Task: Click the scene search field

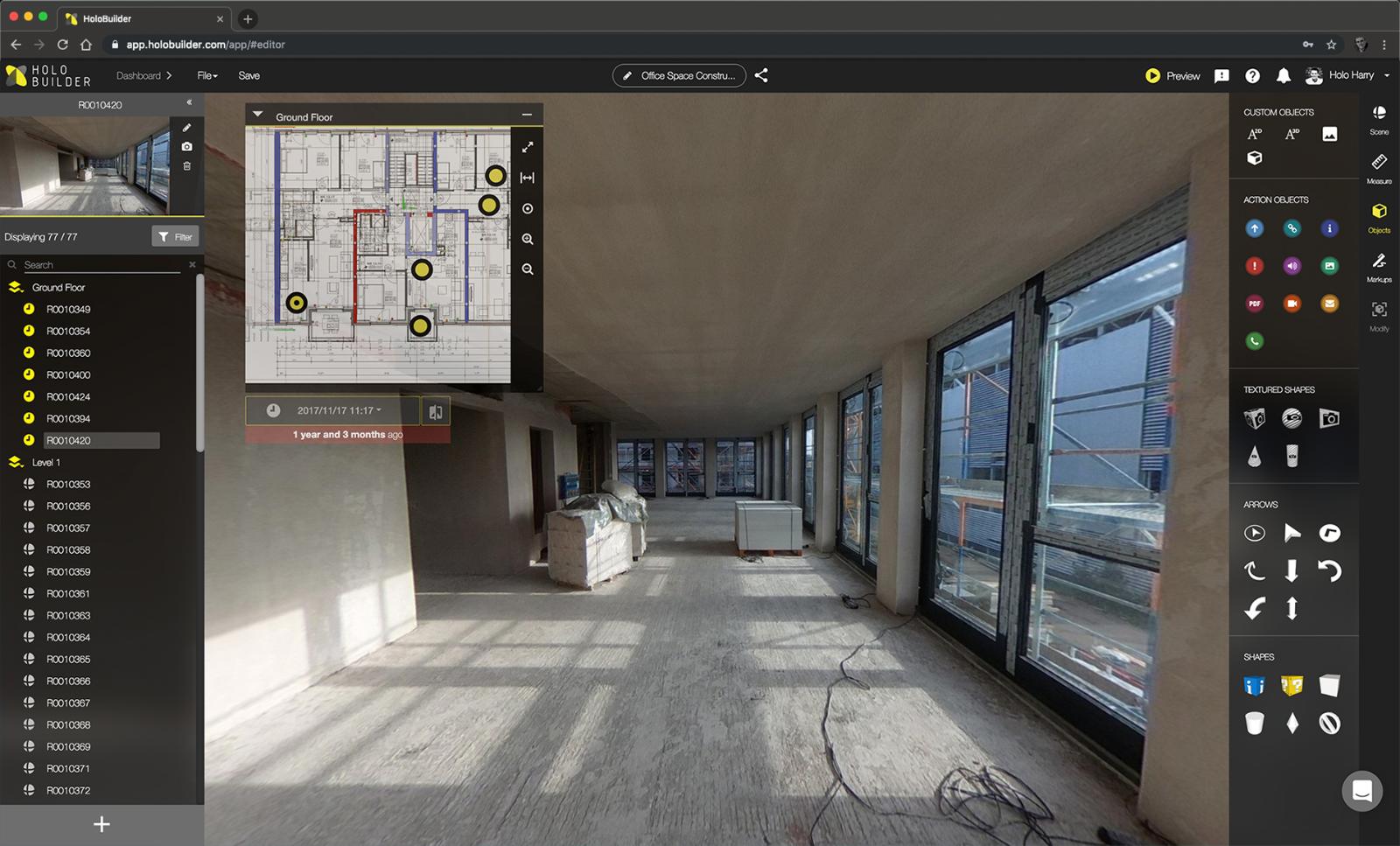Action: click(x=101, y=264)
